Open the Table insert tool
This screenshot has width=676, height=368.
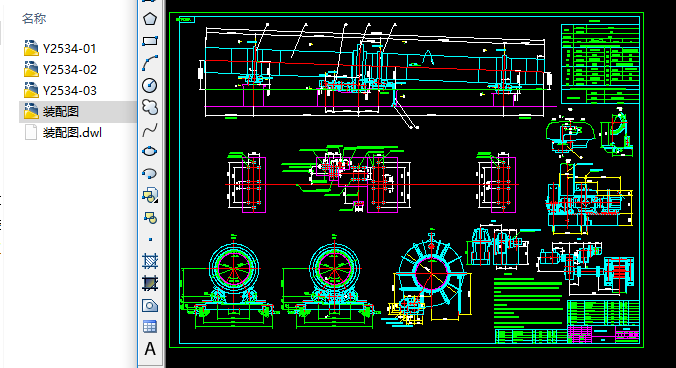coord(150,327)
